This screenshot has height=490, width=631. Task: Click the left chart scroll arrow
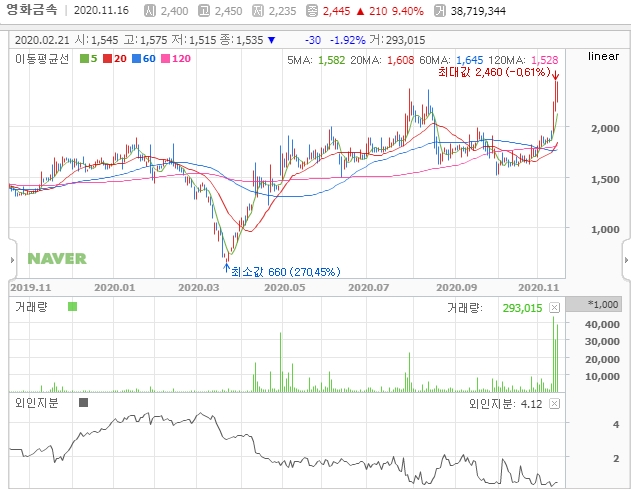click(12, 260)
